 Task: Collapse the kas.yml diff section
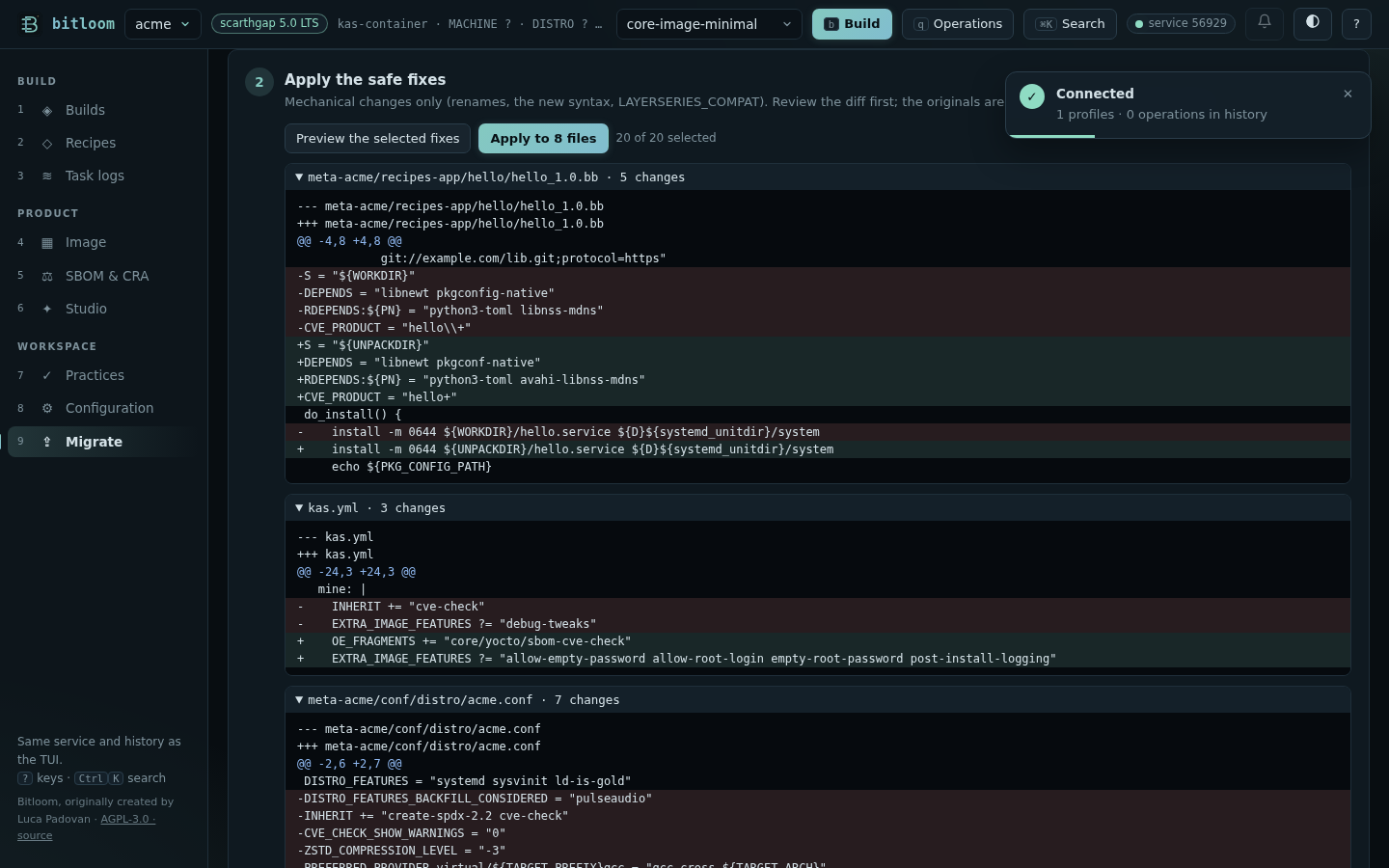pos(818,508)
